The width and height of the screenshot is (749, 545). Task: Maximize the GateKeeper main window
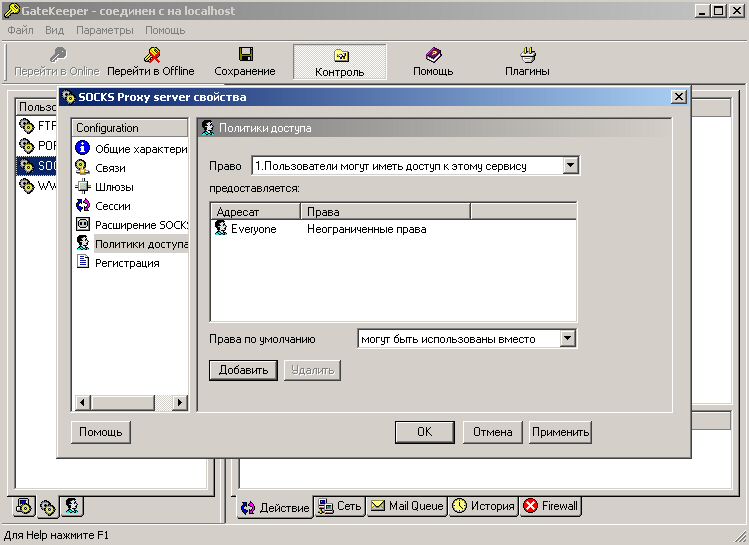click(718, 11)
